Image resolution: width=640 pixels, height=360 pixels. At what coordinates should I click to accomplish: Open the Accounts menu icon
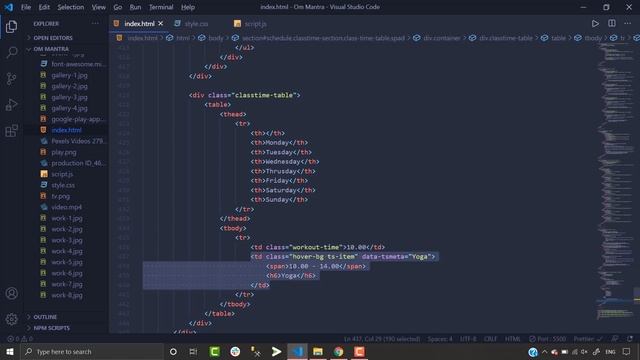11,293
